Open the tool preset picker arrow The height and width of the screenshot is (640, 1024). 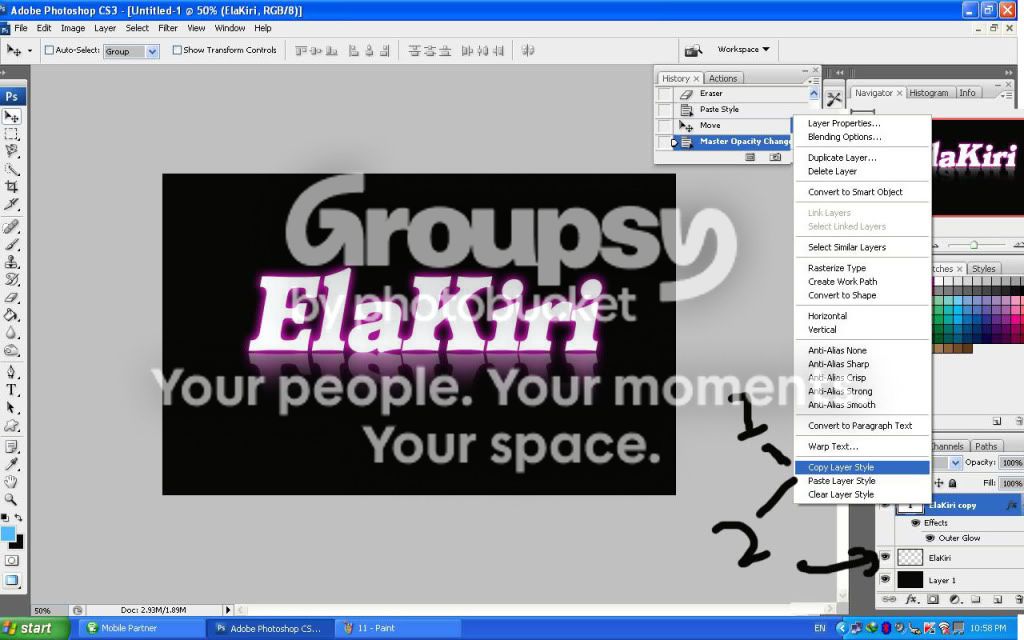coord(29,50)
